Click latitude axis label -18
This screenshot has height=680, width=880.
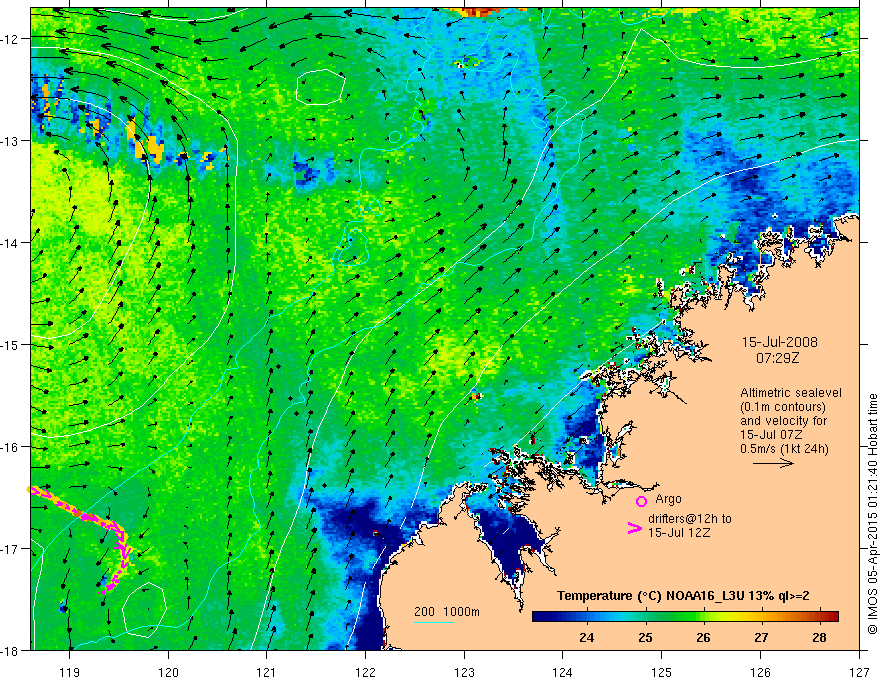(10, 651)
